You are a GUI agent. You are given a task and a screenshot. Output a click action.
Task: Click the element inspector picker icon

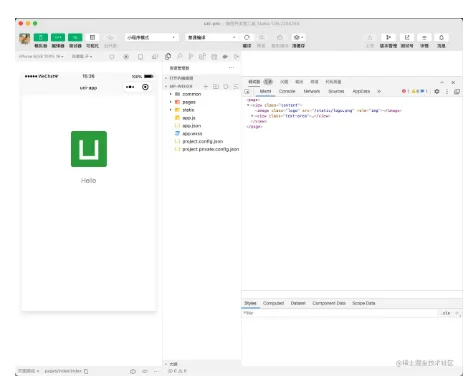pos(247,91)
